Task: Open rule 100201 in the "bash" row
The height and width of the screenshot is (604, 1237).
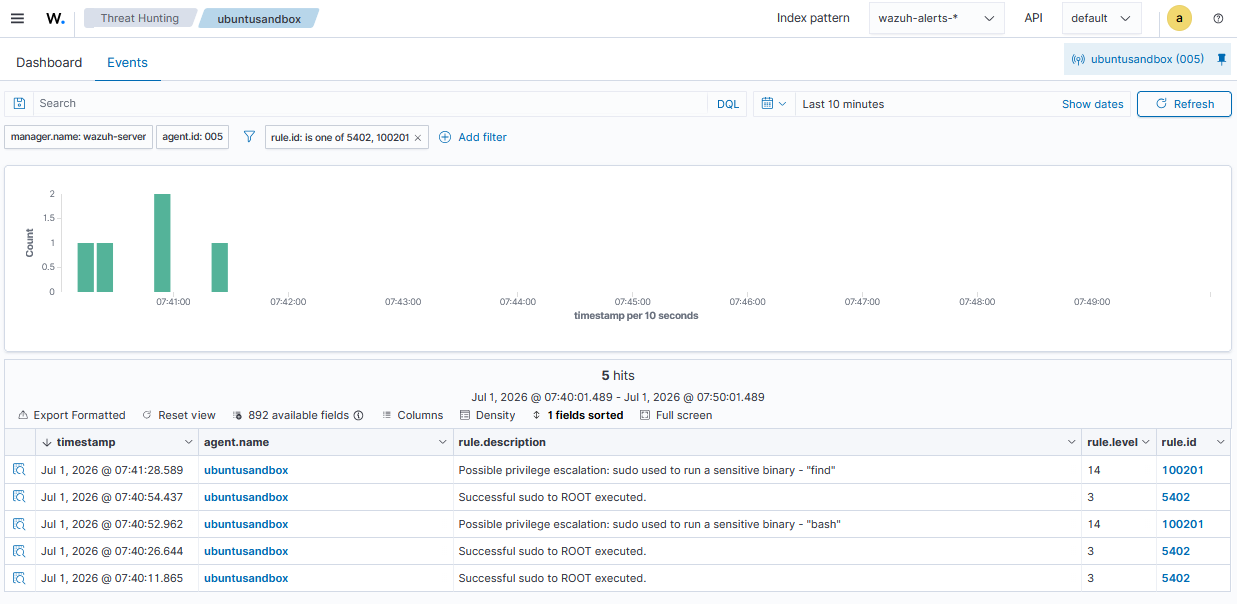Action: pyautogui.click(x=1182, y=524)
